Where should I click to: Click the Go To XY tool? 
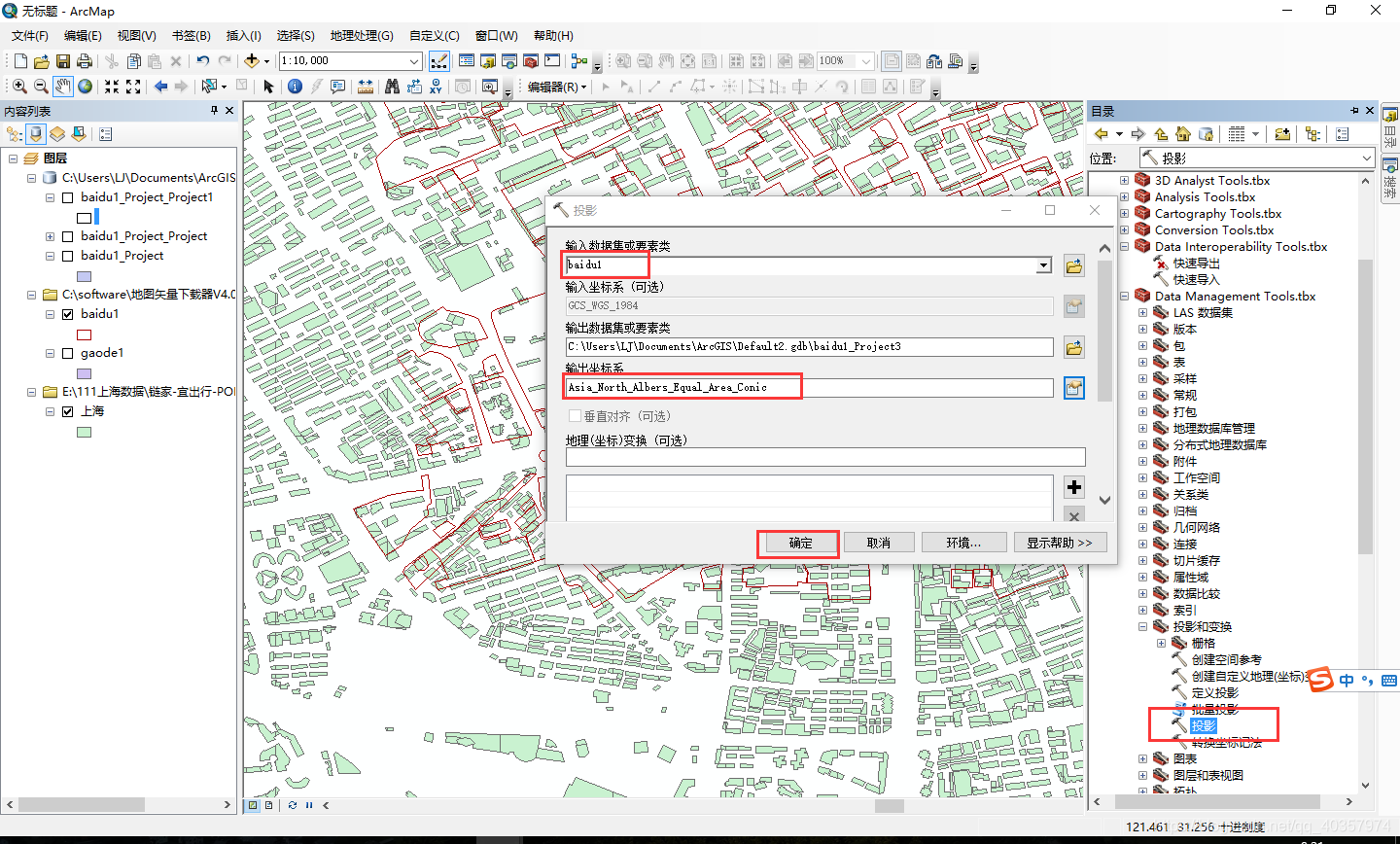[436, 87]
